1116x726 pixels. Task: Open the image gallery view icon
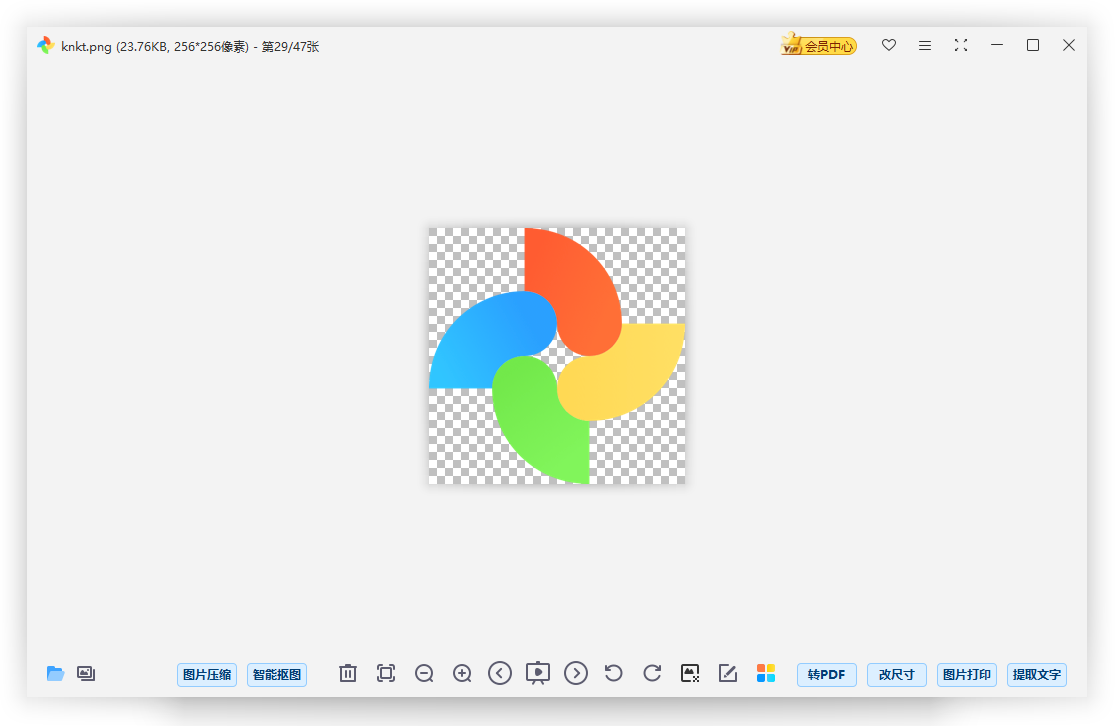tap(86, 674)
